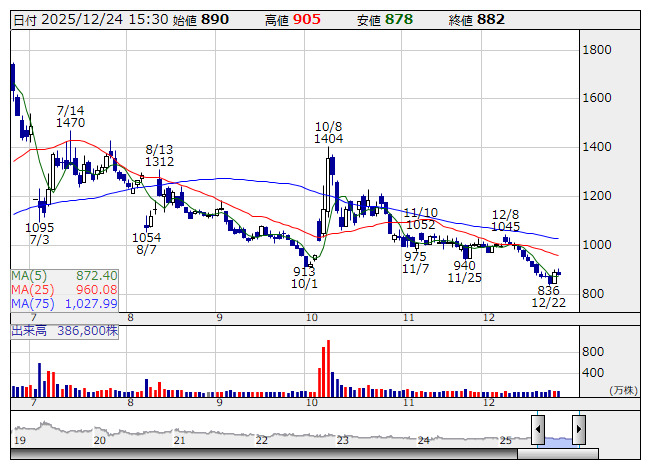Image resolution: width=653 pixels, height=470 pixels.
Task: Click the 1054 8/7 low annotation
Action: coord(147,244)
